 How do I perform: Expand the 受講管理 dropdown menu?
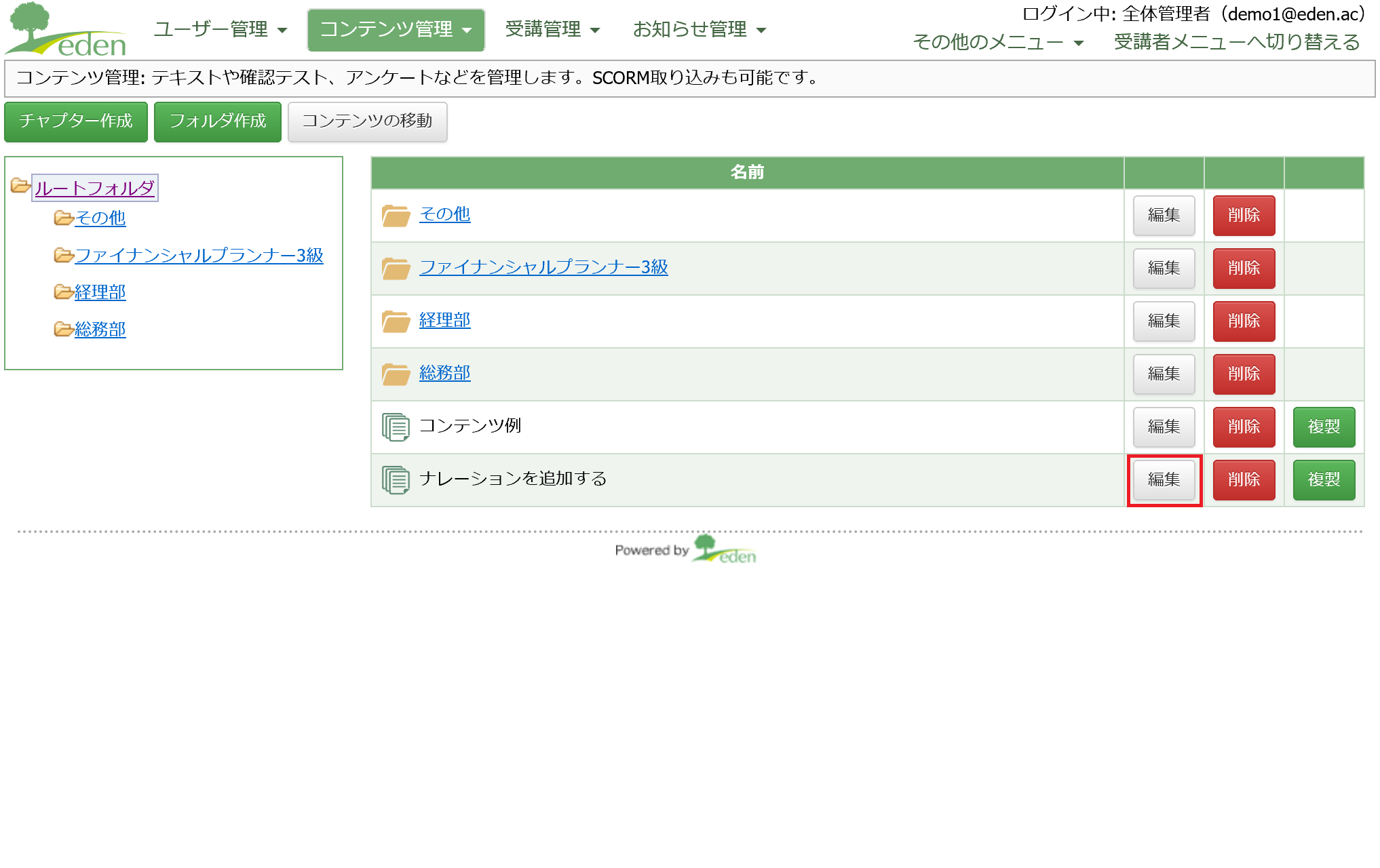click(552, 30)
